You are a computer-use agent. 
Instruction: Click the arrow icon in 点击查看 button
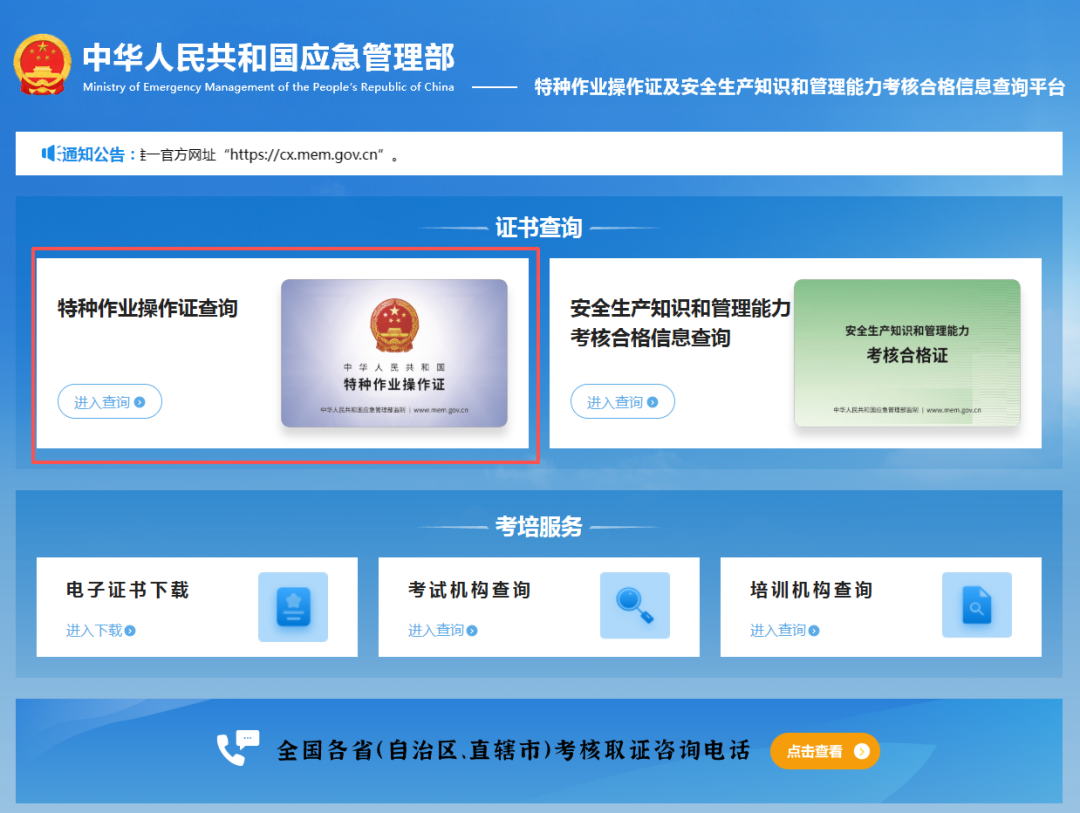click(861, 751)
